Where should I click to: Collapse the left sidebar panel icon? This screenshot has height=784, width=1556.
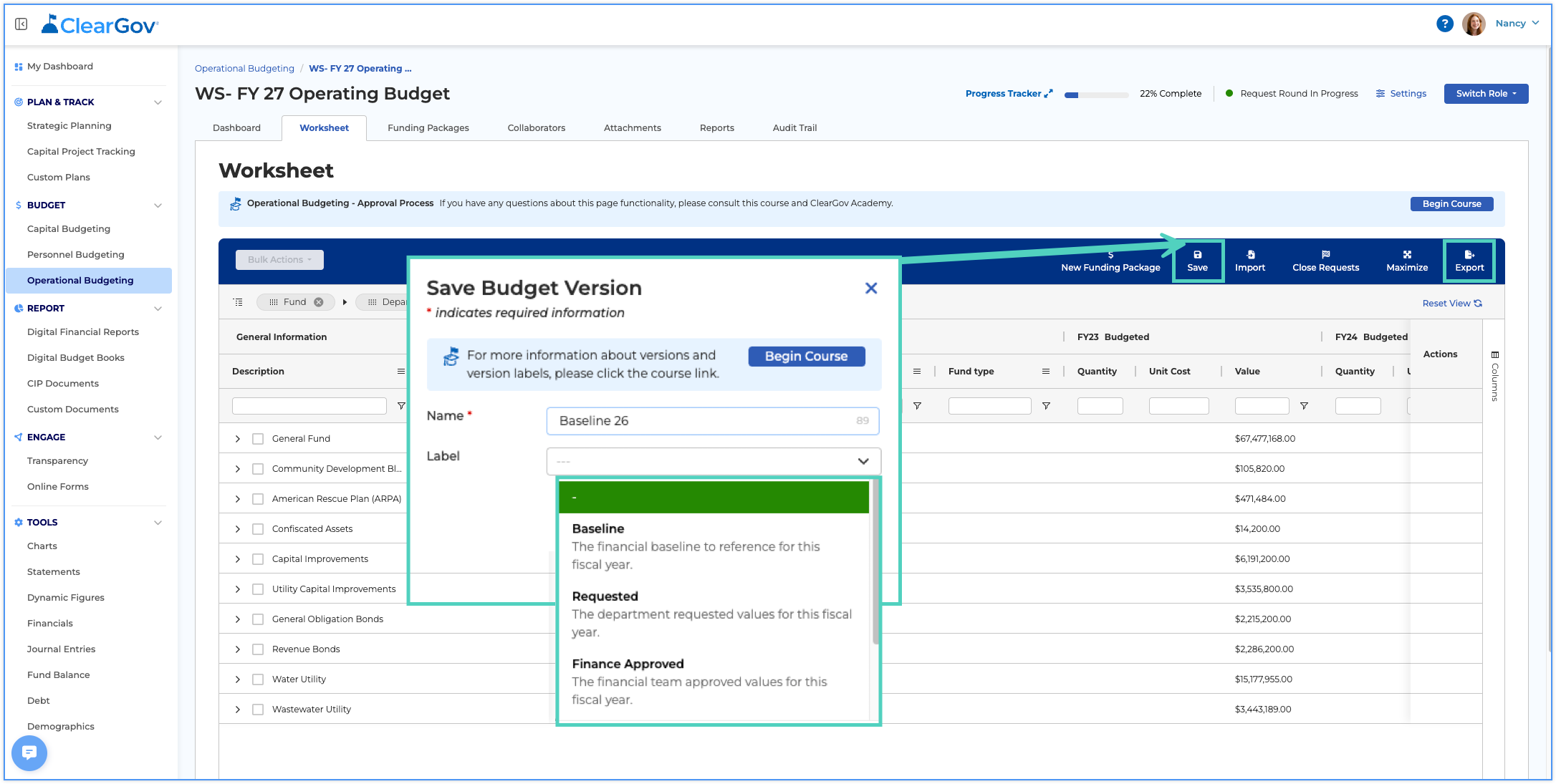click(21, 24)
